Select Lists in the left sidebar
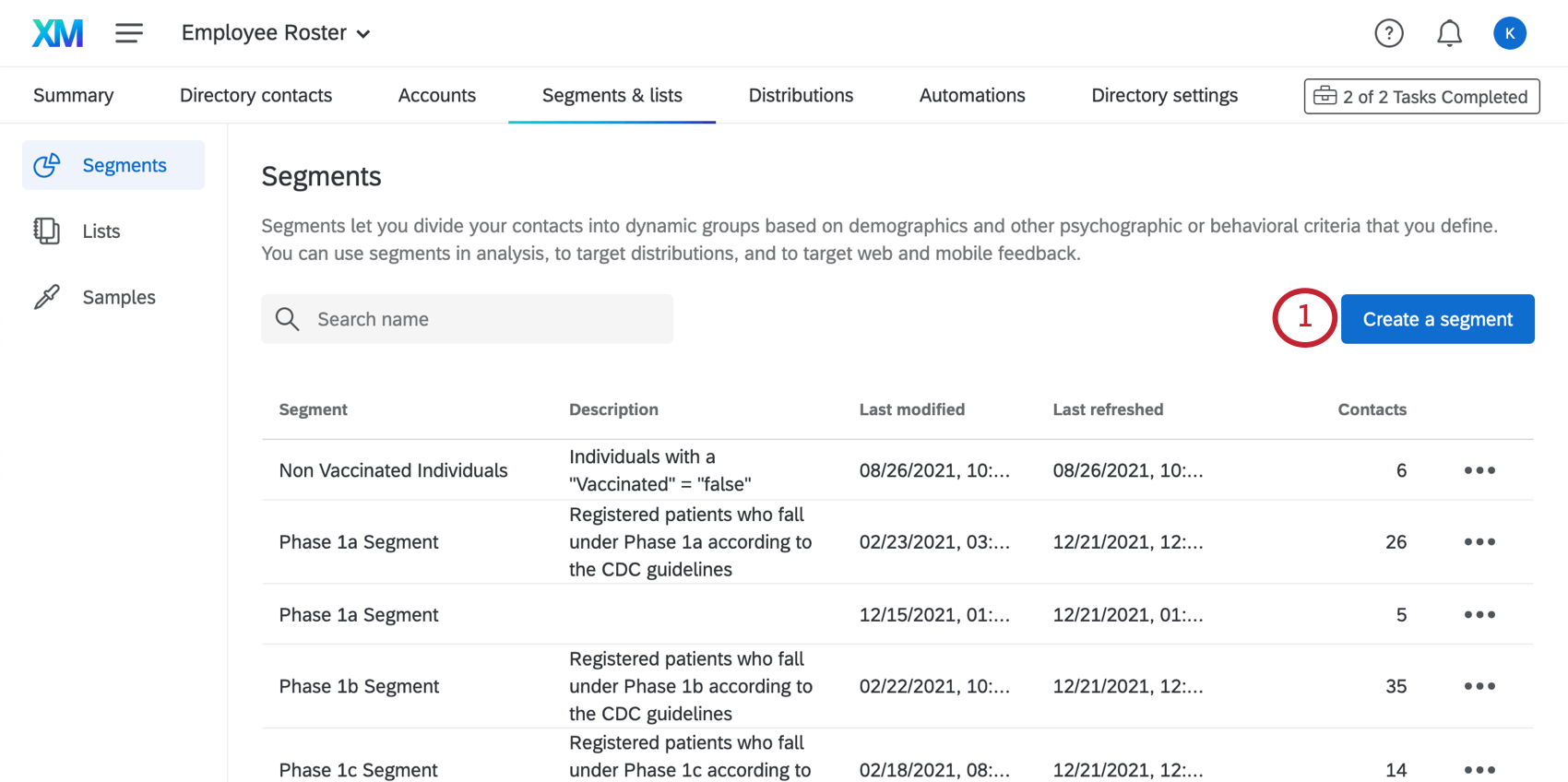 101,231
